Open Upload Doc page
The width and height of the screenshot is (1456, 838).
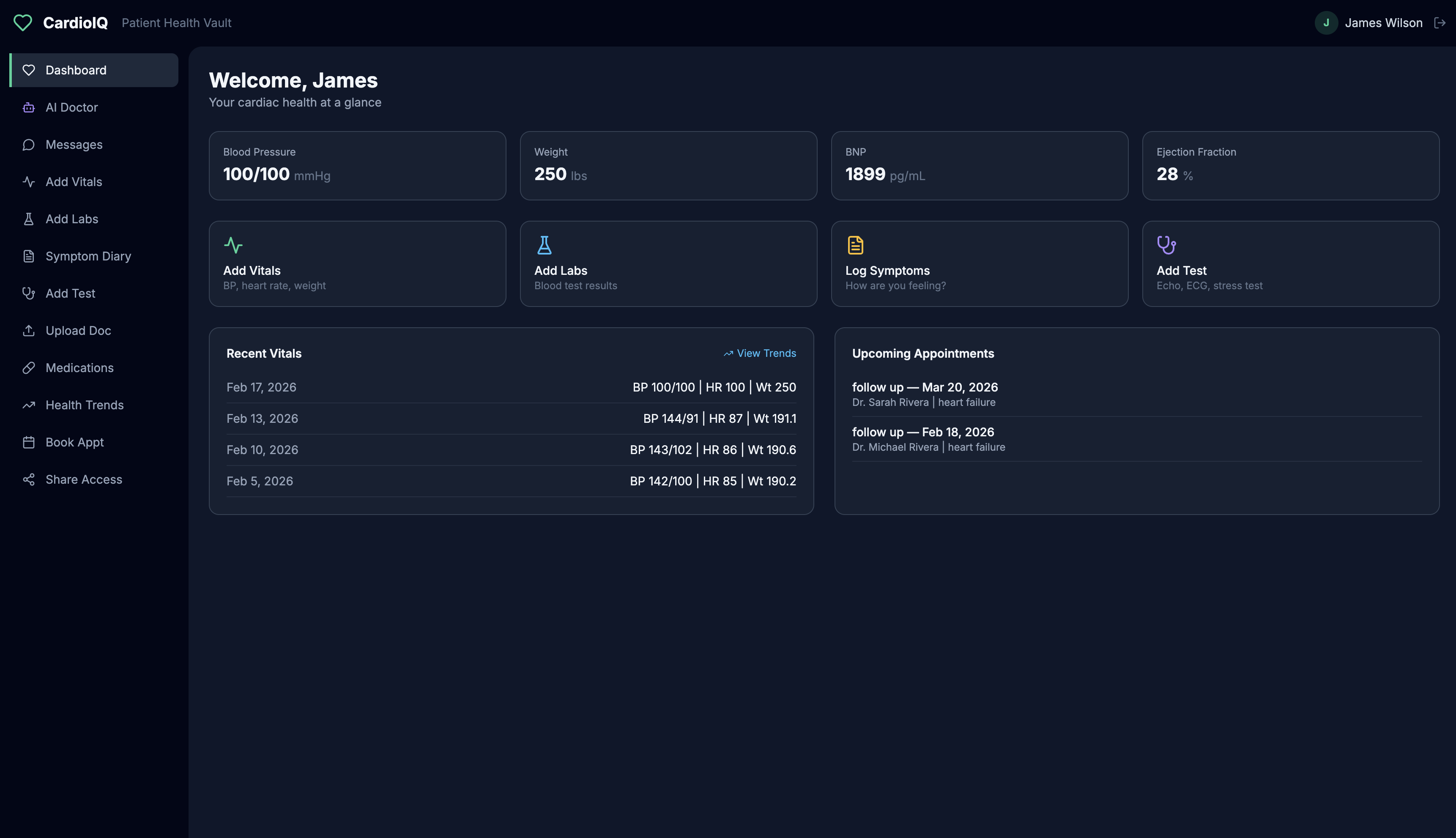point(78,330)
